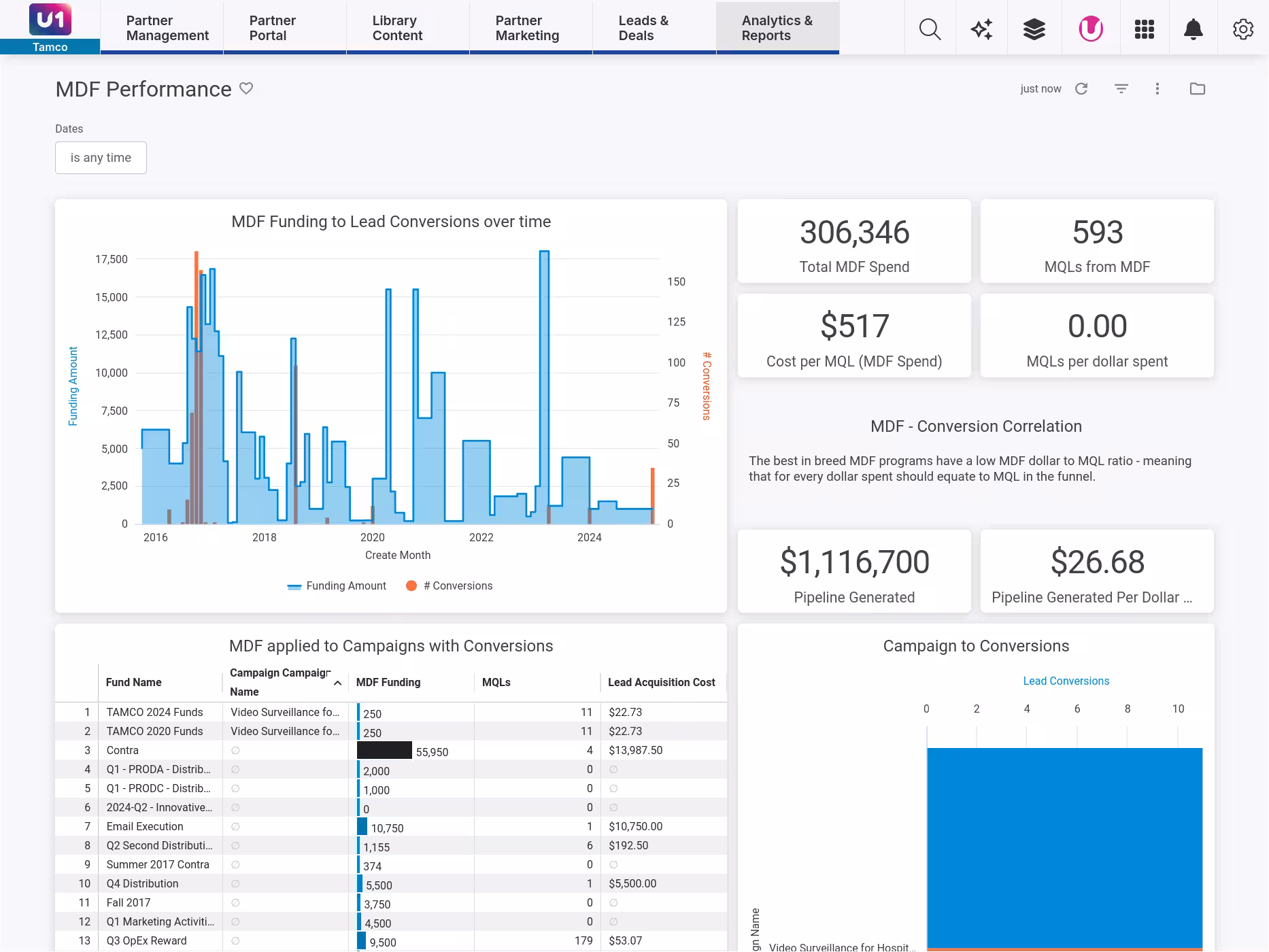The height and width of the screenshot is (952, 1269).
Task: Click the 179 MQLs cell
Action: [537, 940]
